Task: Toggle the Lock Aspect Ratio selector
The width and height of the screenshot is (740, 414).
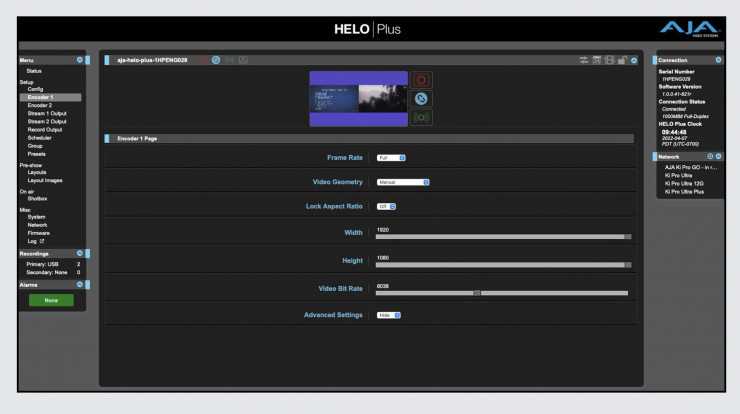Action: (x=387, y=207)
